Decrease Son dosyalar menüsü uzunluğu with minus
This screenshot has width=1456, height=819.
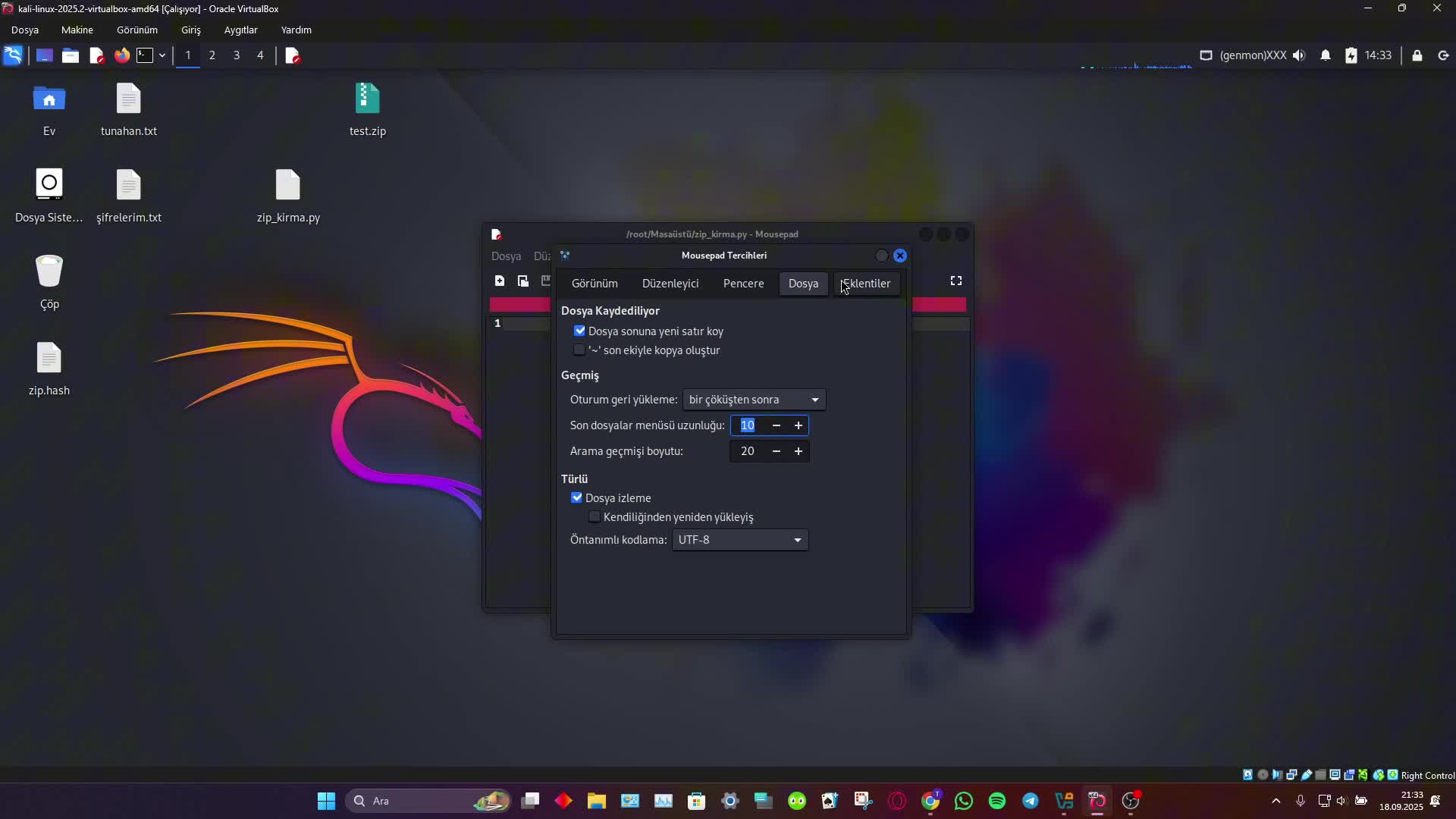pos(776,425)
